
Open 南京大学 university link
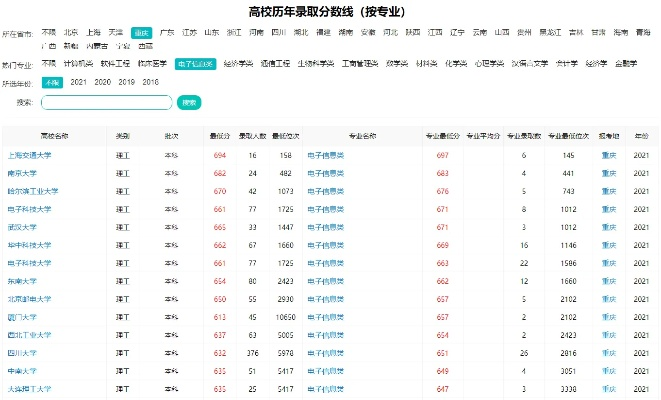22,173
